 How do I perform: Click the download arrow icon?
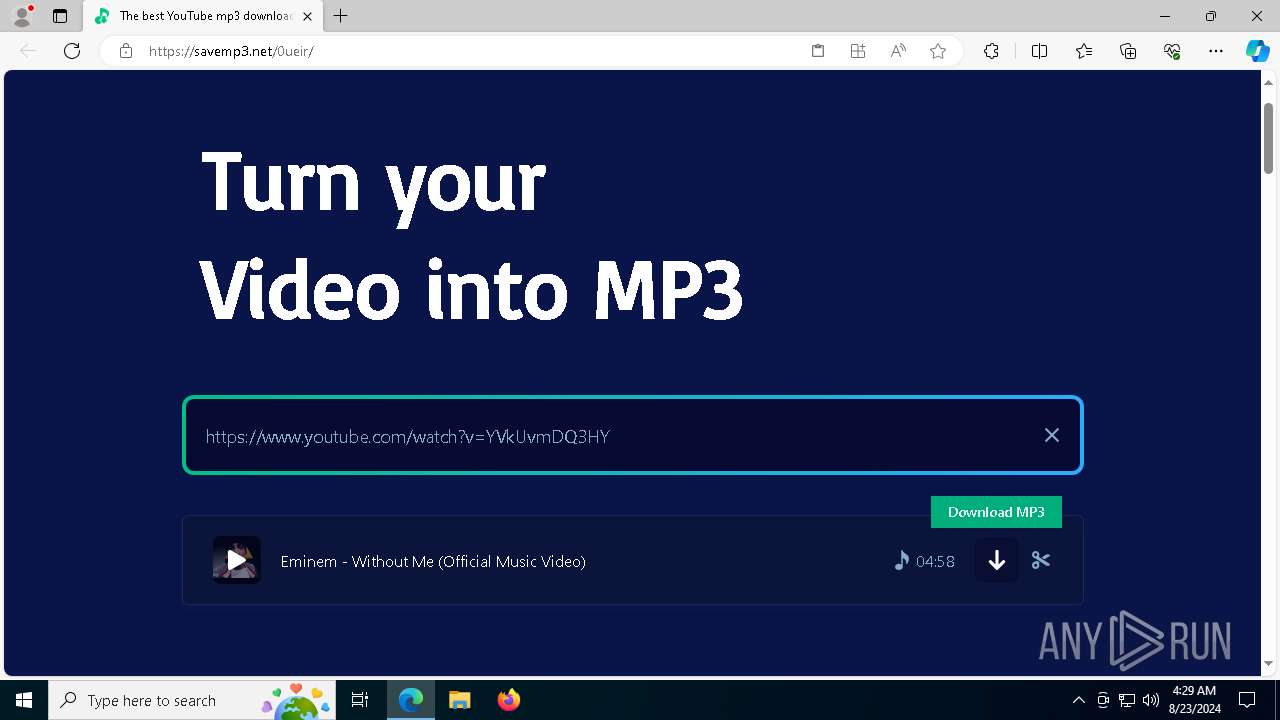coord(997,560)
